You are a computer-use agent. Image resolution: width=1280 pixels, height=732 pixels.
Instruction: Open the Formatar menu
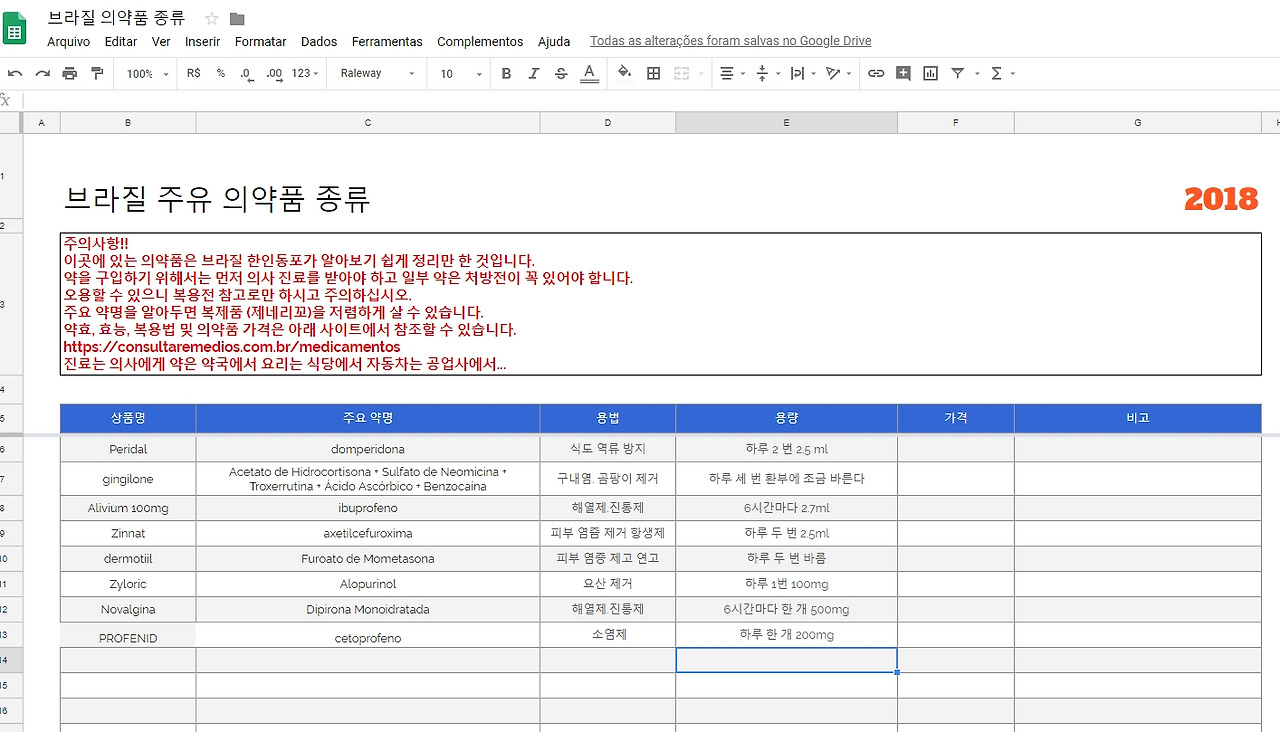pyautogui.click(x=261, y=41)
